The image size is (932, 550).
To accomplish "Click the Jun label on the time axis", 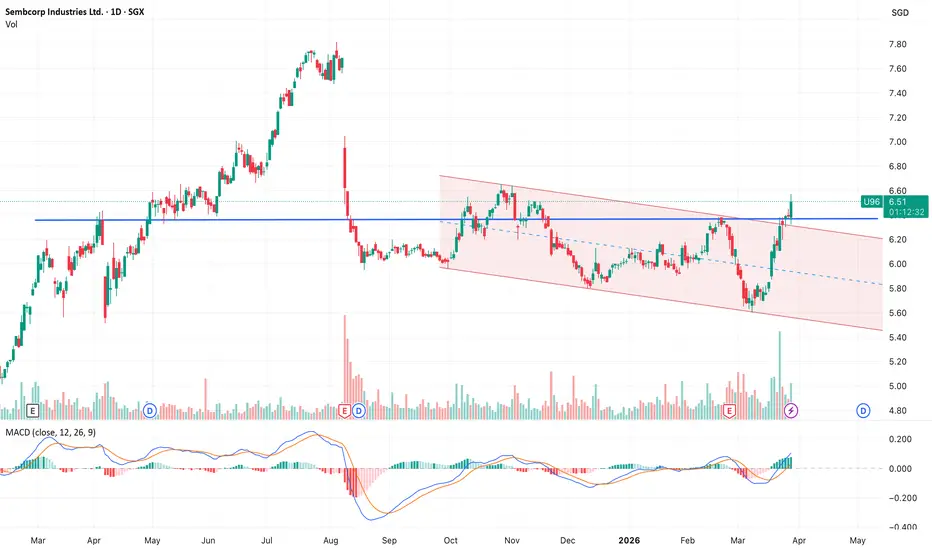I will click(208, 540).
